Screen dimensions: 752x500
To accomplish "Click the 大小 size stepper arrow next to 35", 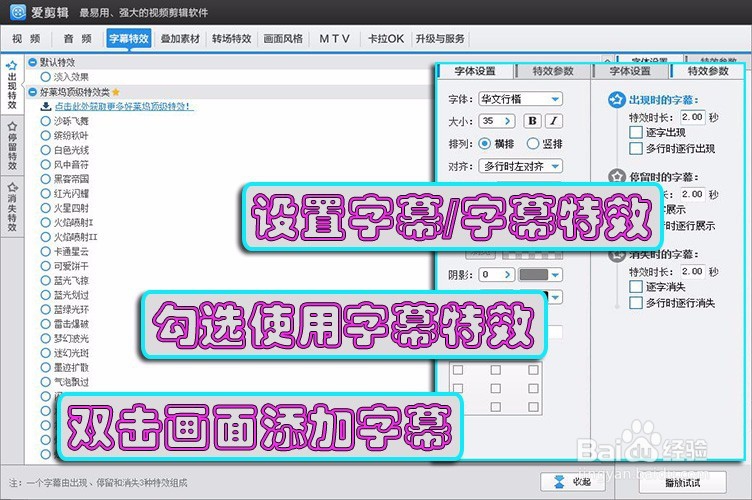I will click(508, 121).
